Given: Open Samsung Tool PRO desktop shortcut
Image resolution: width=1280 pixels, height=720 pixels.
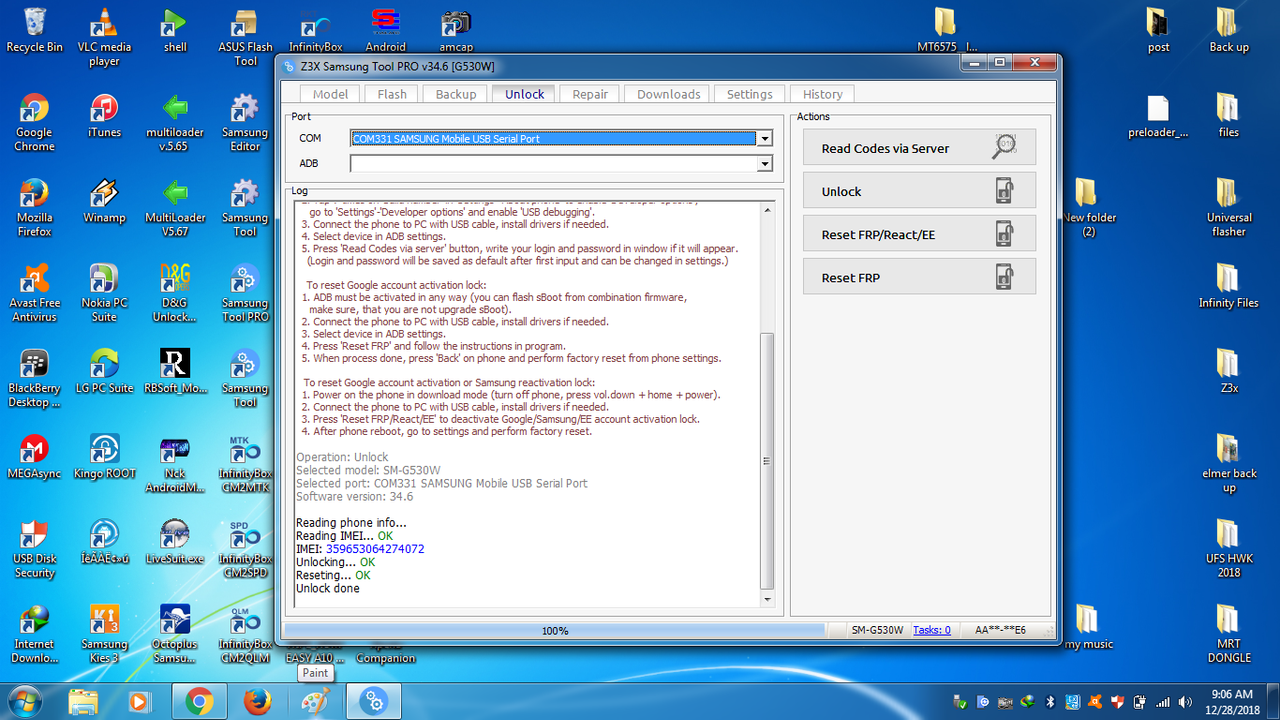Looking at the screenshot, I should [245, 293].
